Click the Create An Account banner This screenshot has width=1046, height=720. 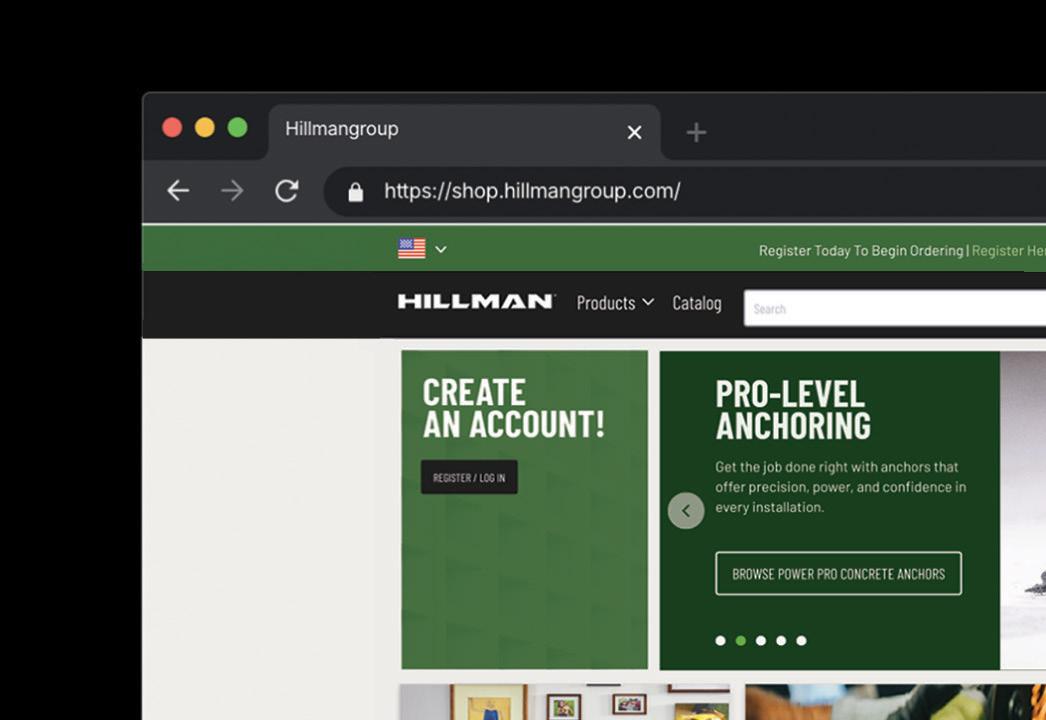click(x=524, y=510)
